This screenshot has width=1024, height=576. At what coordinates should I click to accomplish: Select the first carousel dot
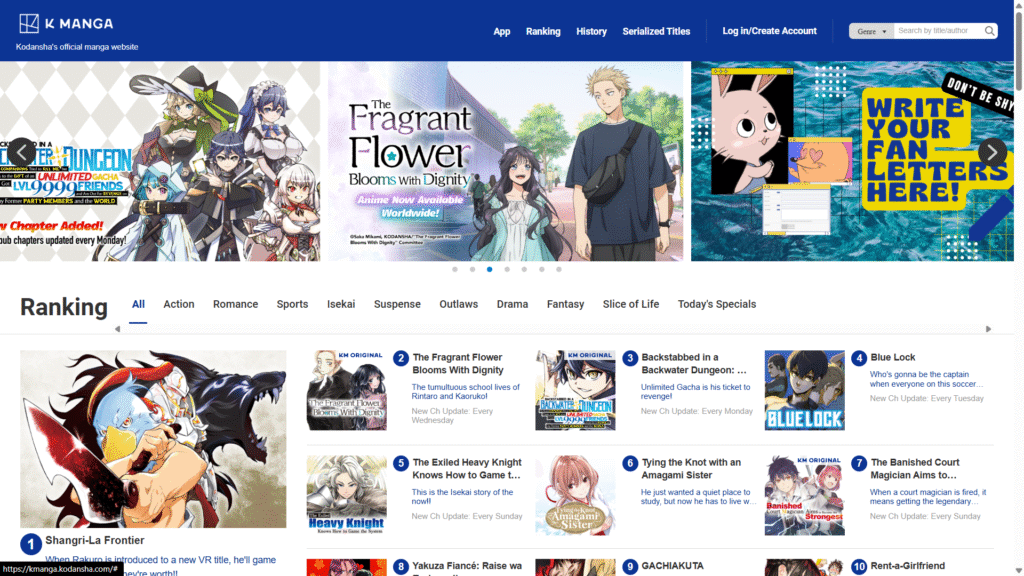point(455,269)
